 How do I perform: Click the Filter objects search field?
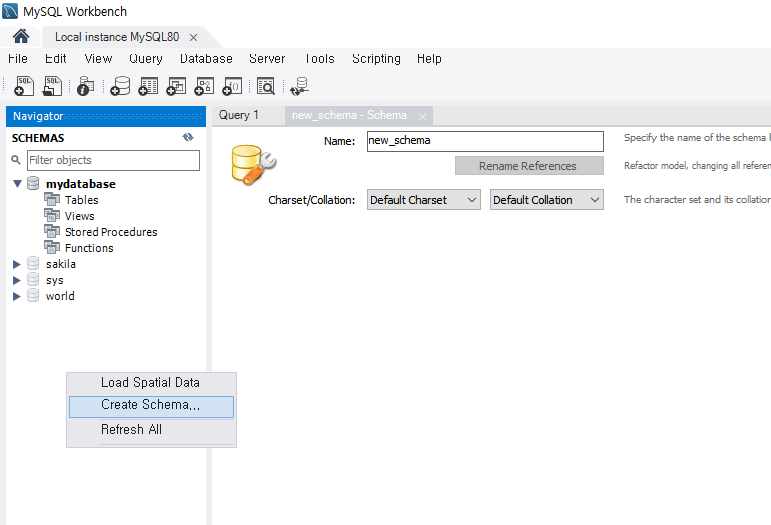click(113, 160)
